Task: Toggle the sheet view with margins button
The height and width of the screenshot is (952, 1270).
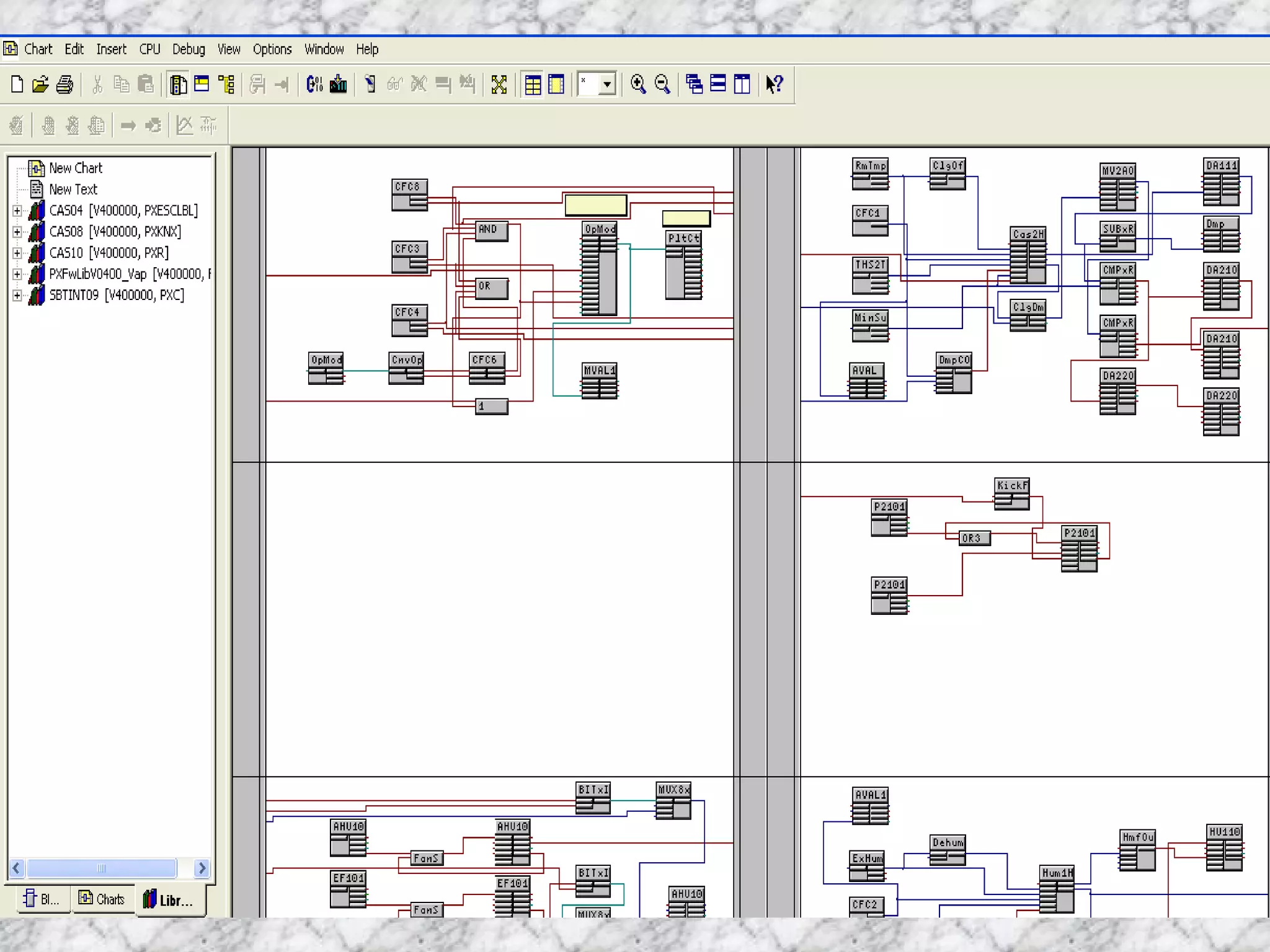Action: coord(556,84)
